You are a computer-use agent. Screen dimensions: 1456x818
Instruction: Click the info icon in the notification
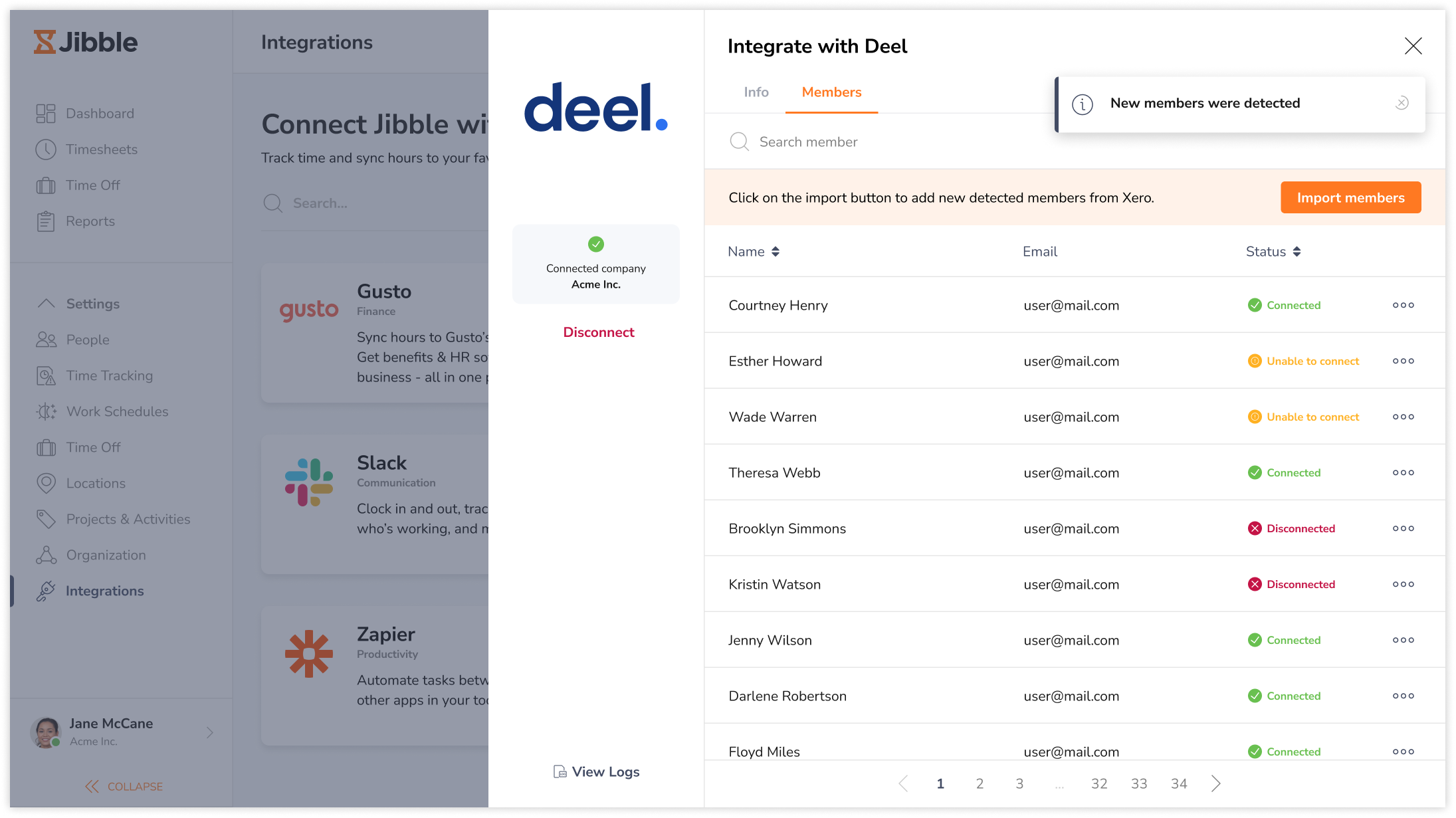click(x=1083, y=104)
